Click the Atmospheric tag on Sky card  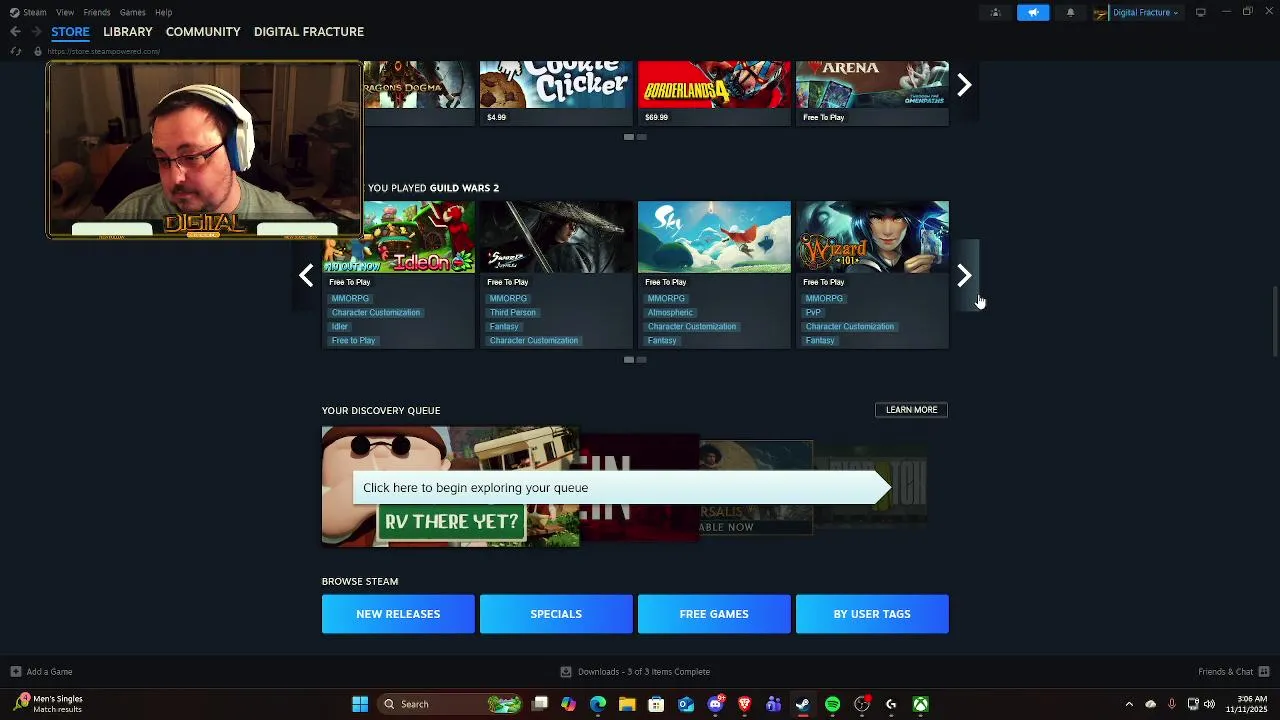pos(670,313)
